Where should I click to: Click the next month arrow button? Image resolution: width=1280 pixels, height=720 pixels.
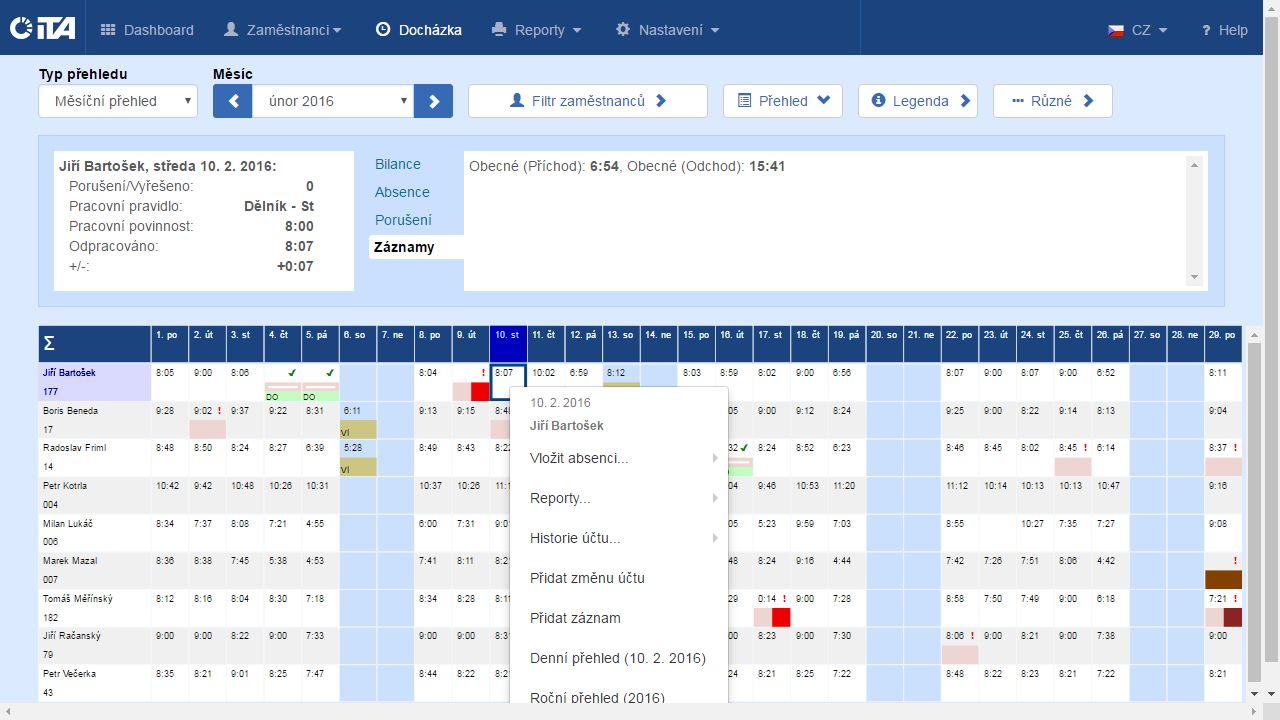point(433,101)
